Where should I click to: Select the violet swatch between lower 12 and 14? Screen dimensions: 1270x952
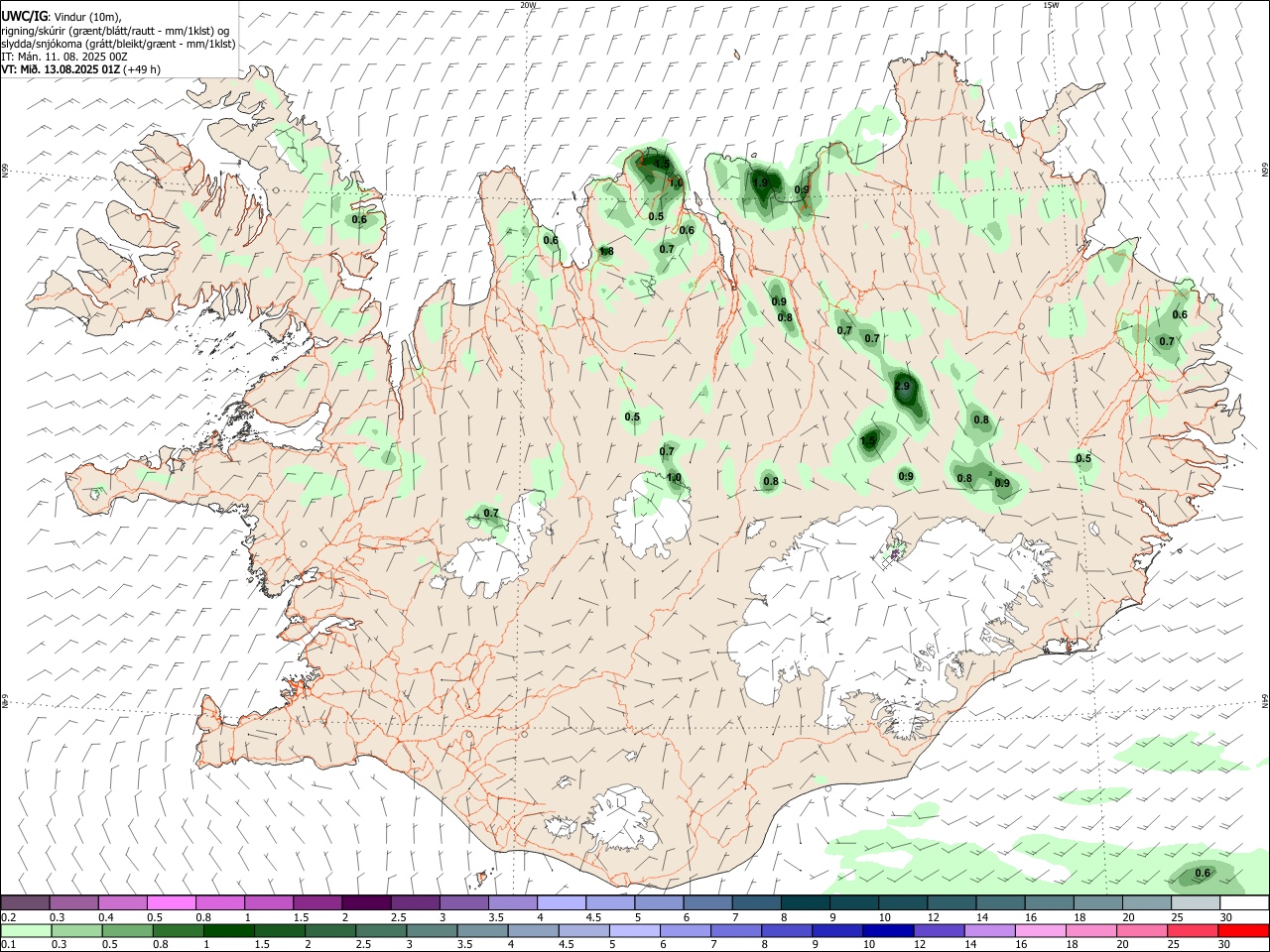[x=939, y=931]
